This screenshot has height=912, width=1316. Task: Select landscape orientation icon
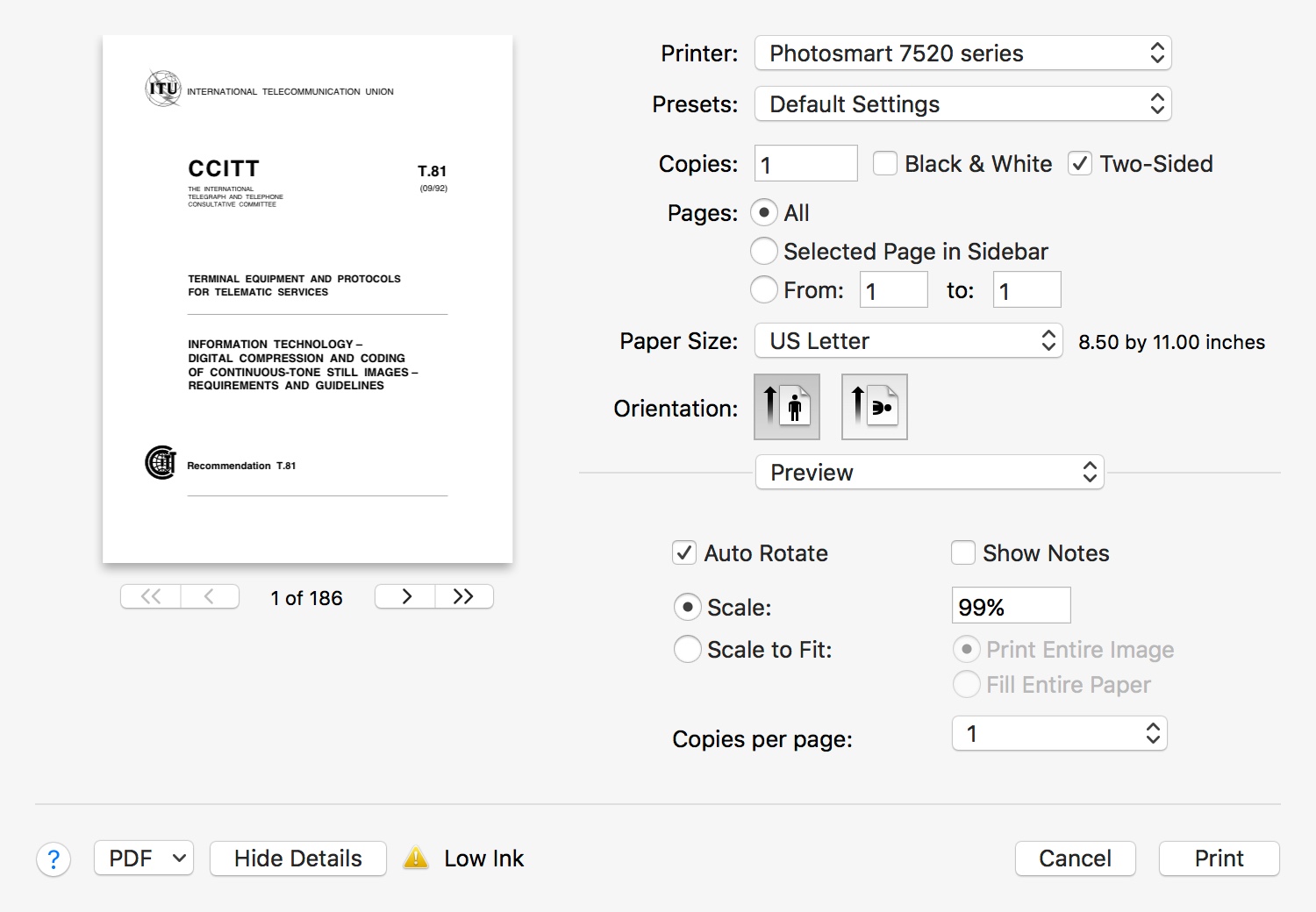pyautogui.click(x=874, y=407)
